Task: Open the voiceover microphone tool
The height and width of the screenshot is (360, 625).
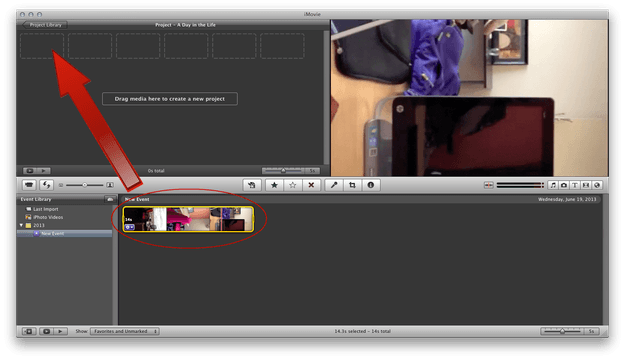Action: [x=334, y=185]
